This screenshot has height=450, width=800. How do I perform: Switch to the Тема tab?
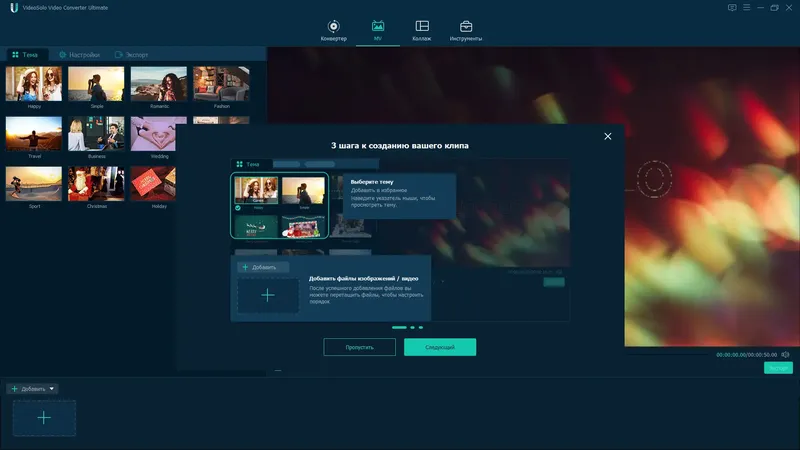25,55
